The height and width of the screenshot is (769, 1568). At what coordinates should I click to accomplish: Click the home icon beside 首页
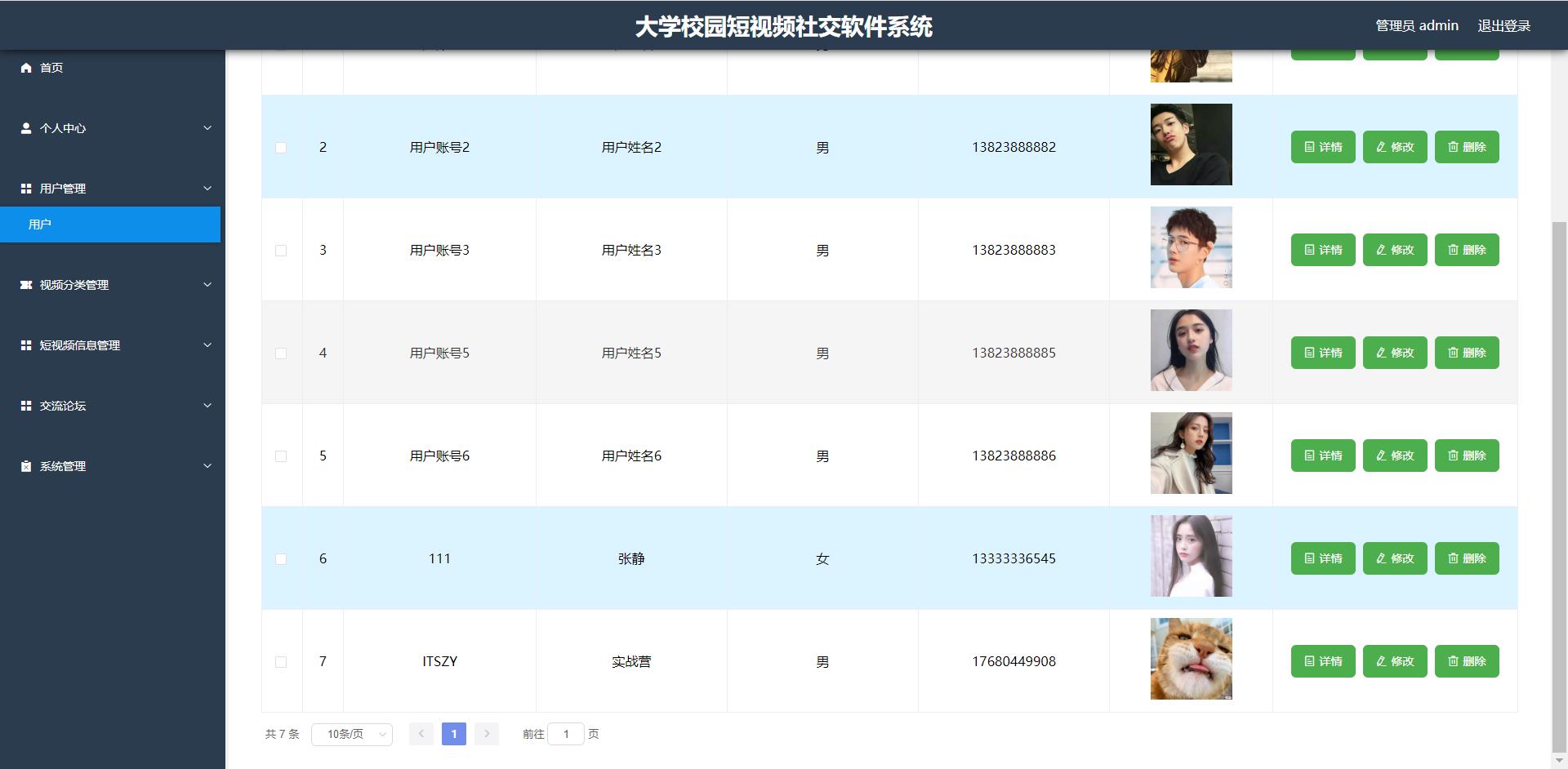point(26,68)
